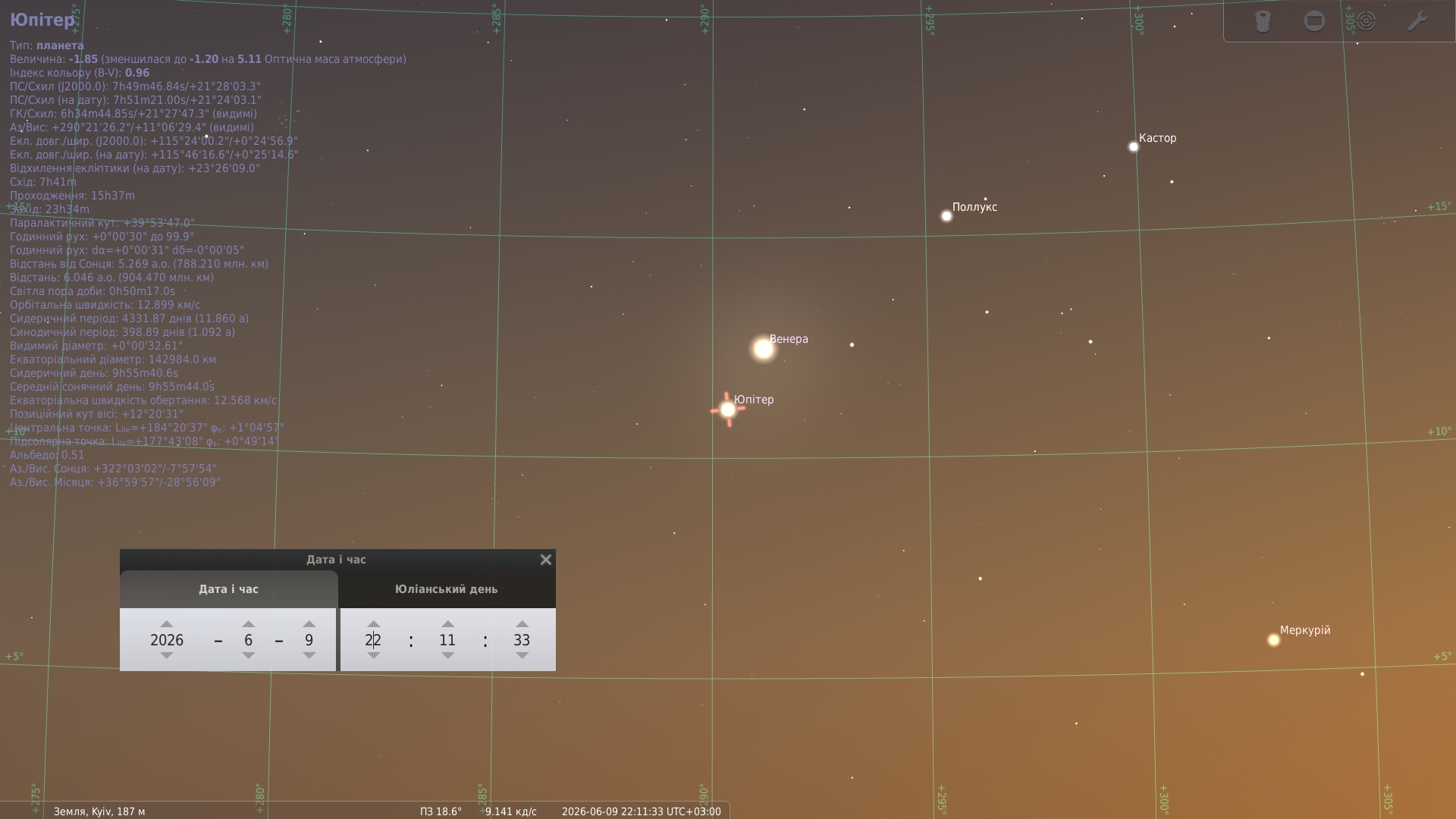Click the Сидеричний день: 9h55m40.6s line

click(94, 373)
